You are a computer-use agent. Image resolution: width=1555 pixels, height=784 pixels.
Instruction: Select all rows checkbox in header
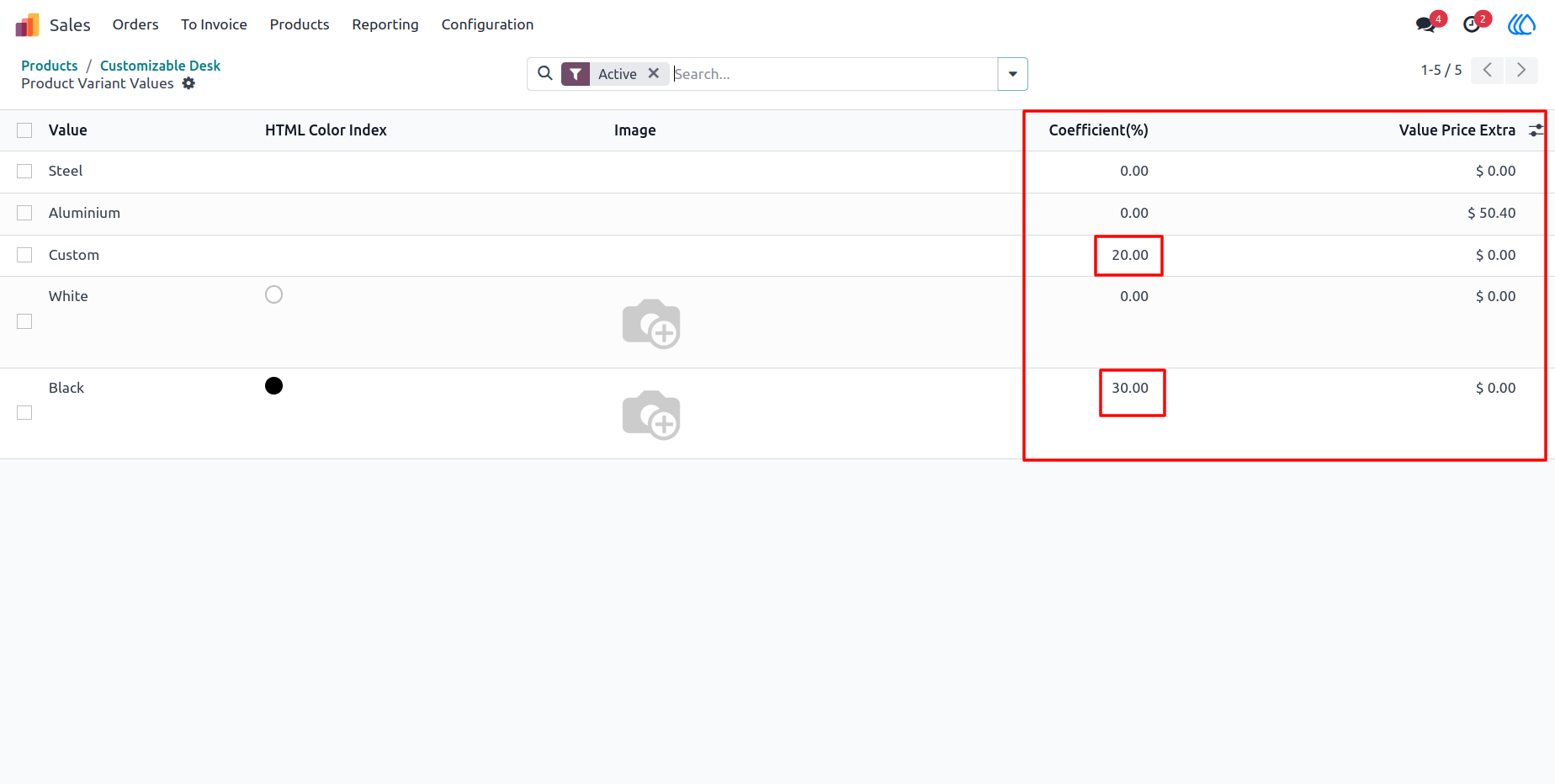point(24,130)
